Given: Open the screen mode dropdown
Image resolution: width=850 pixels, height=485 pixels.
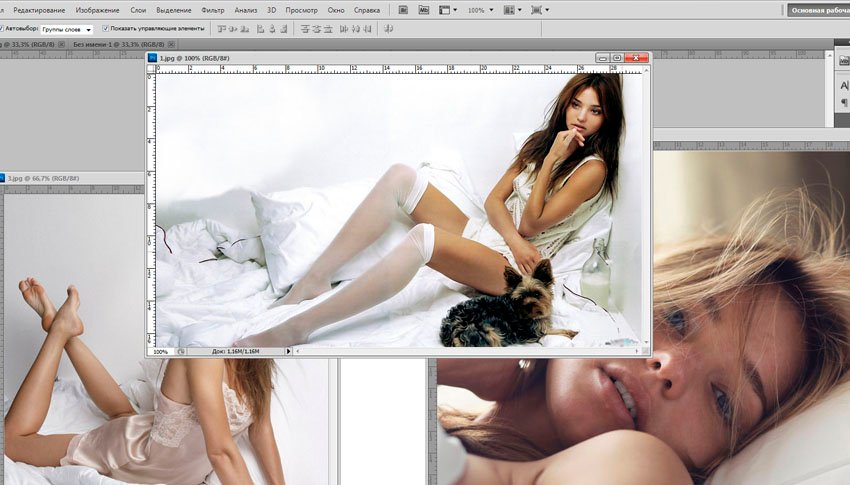Looking at the screenshot, I should pos(539,10).
